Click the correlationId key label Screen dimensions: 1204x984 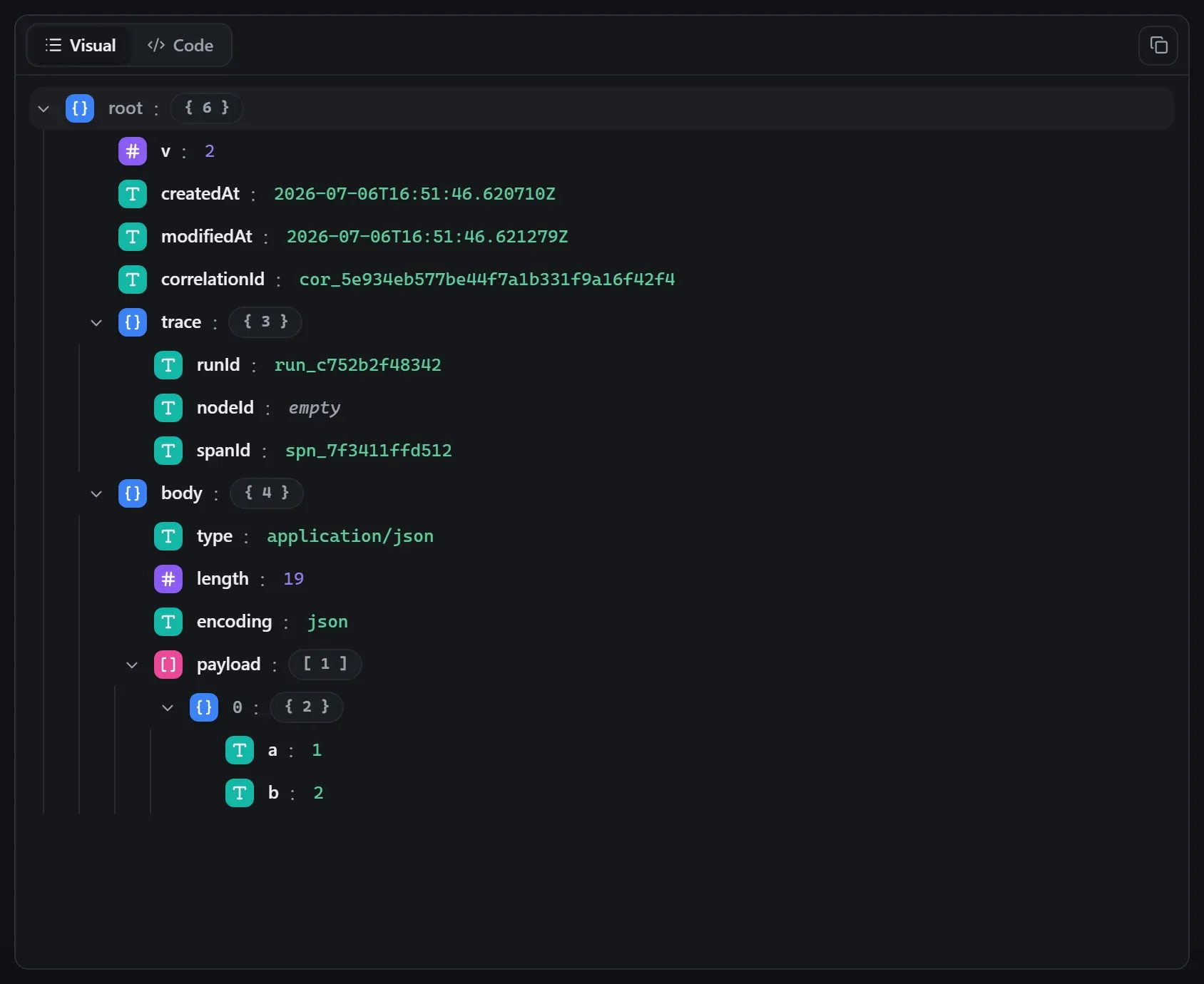coord(213,280)
